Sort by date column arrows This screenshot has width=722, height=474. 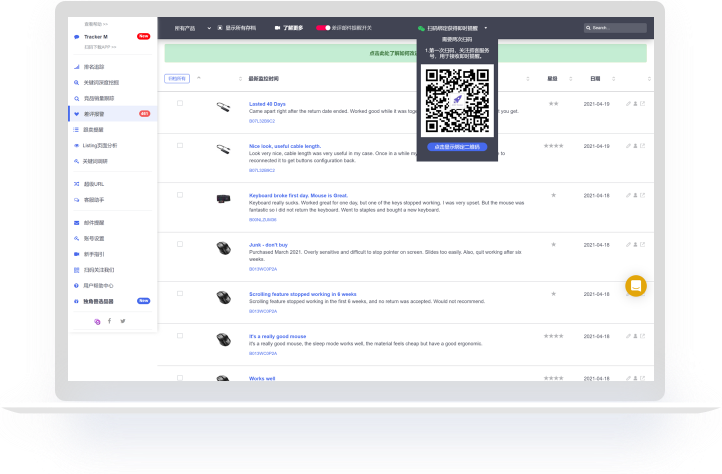coord(613,79)
